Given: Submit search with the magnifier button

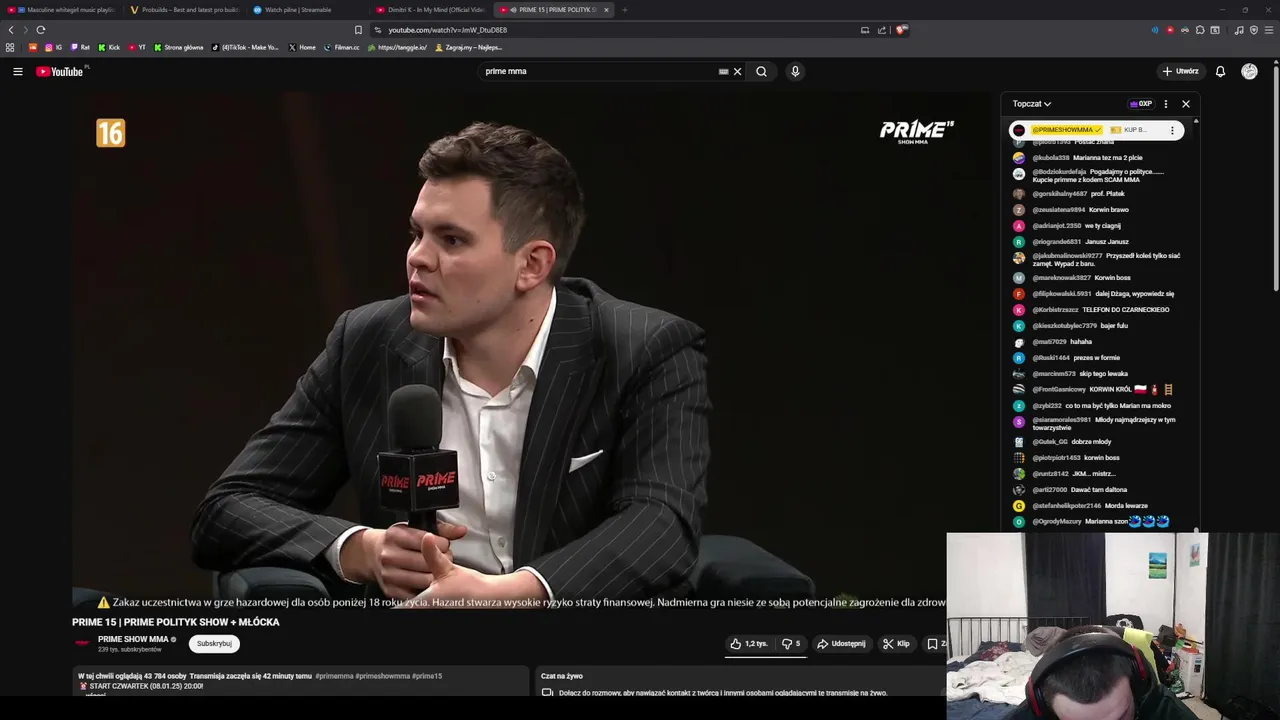Looking at the screenshot, I should point(762,71).
